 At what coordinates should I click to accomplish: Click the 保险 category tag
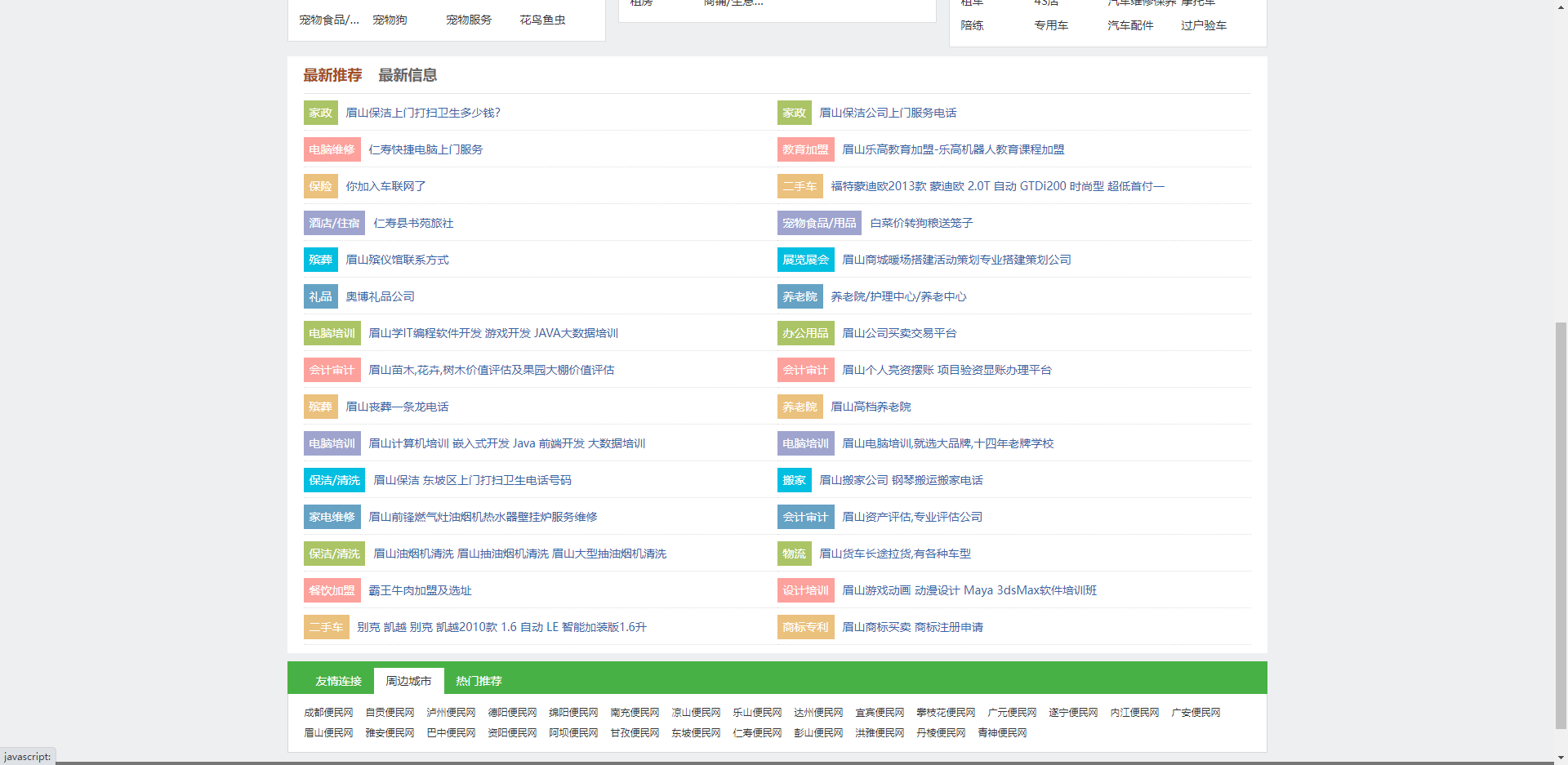click(x=320, y=186)
